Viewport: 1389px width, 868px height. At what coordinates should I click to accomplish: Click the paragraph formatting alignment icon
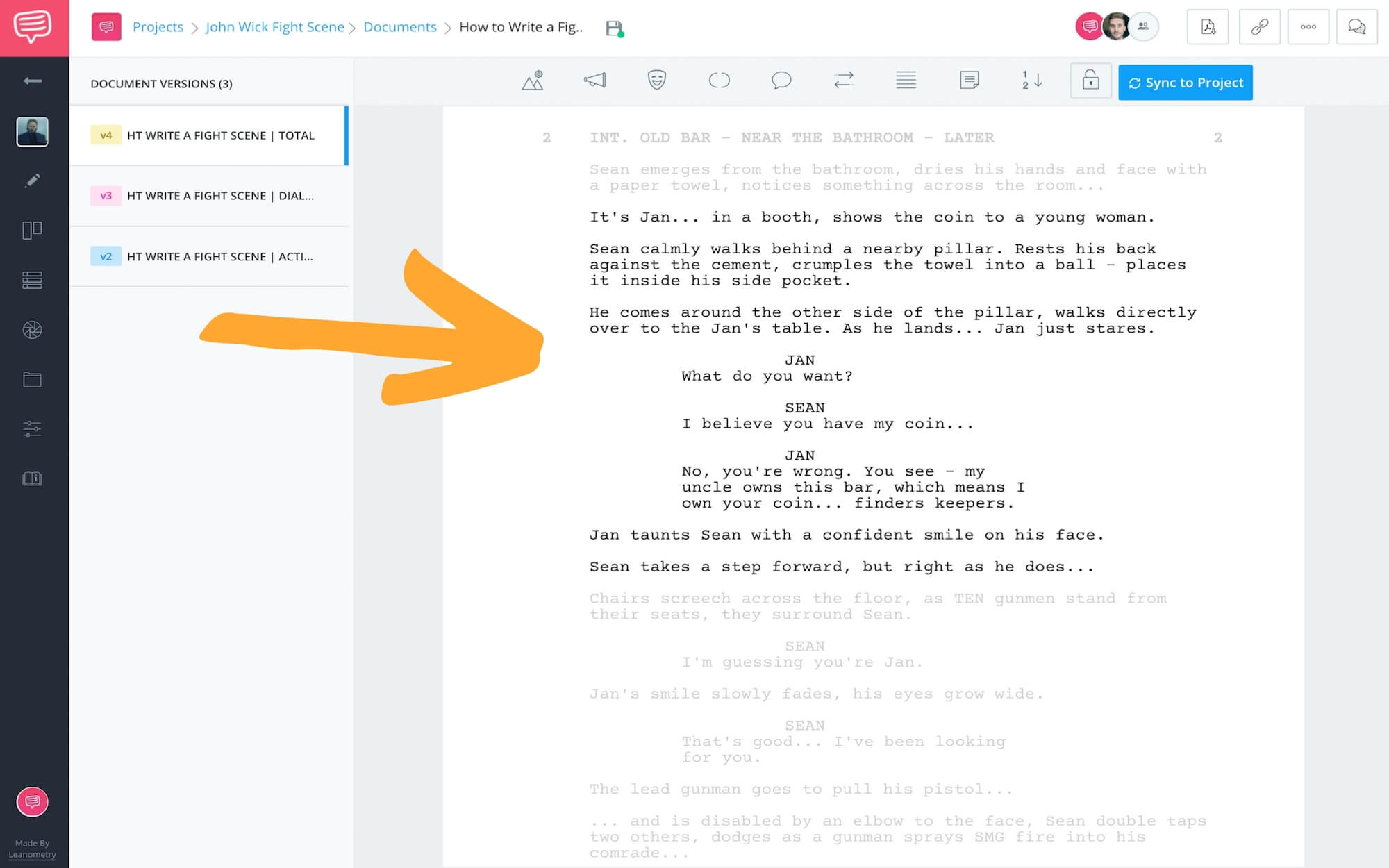tap(905, 82)
